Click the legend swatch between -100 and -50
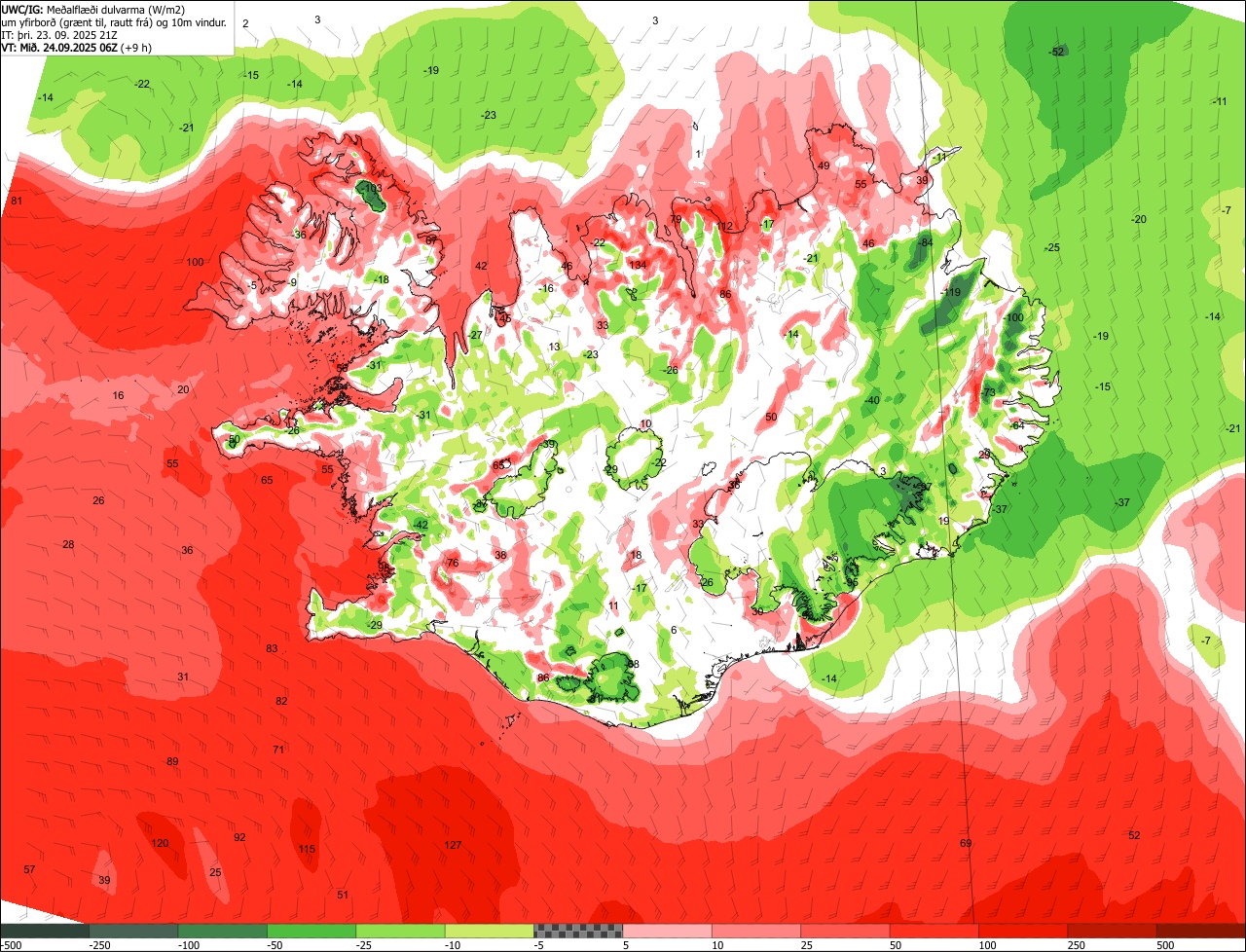Screen dimensions: 1246x952 222,931
